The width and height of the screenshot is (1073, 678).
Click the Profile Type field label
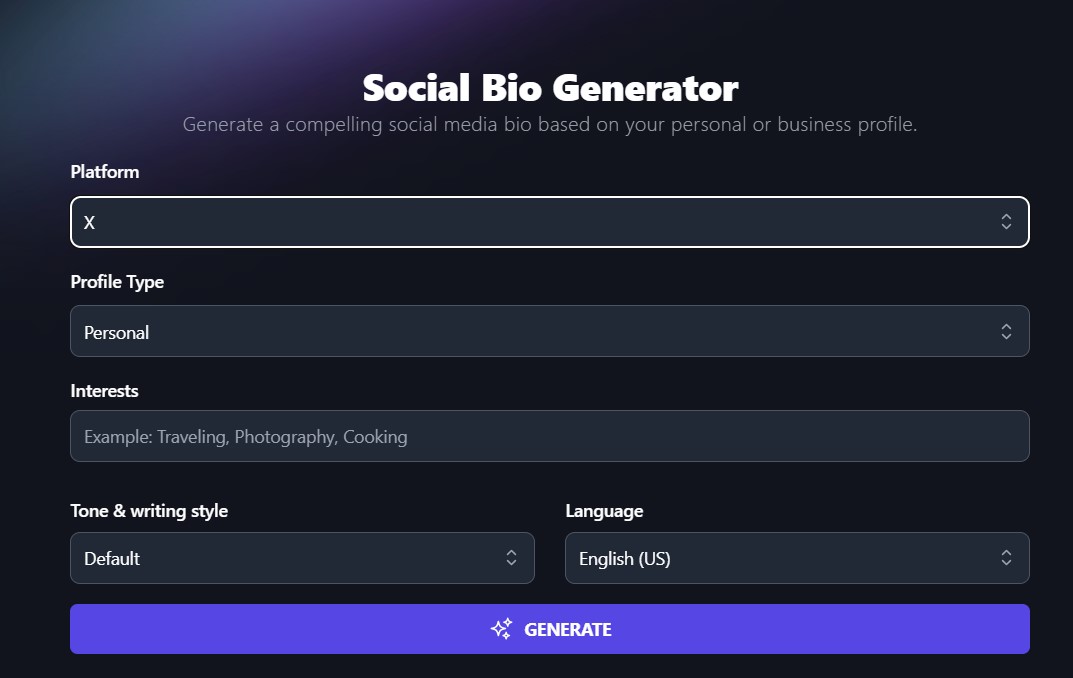pos(116,282)
